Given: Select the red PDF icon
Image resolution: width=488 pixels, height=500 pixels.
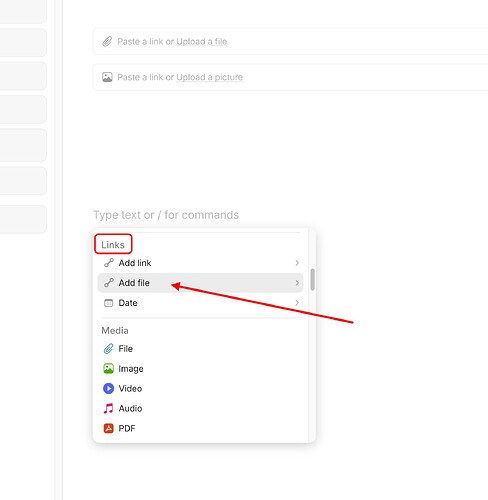Looking at the screenshot, I should (x=108, y=428).
